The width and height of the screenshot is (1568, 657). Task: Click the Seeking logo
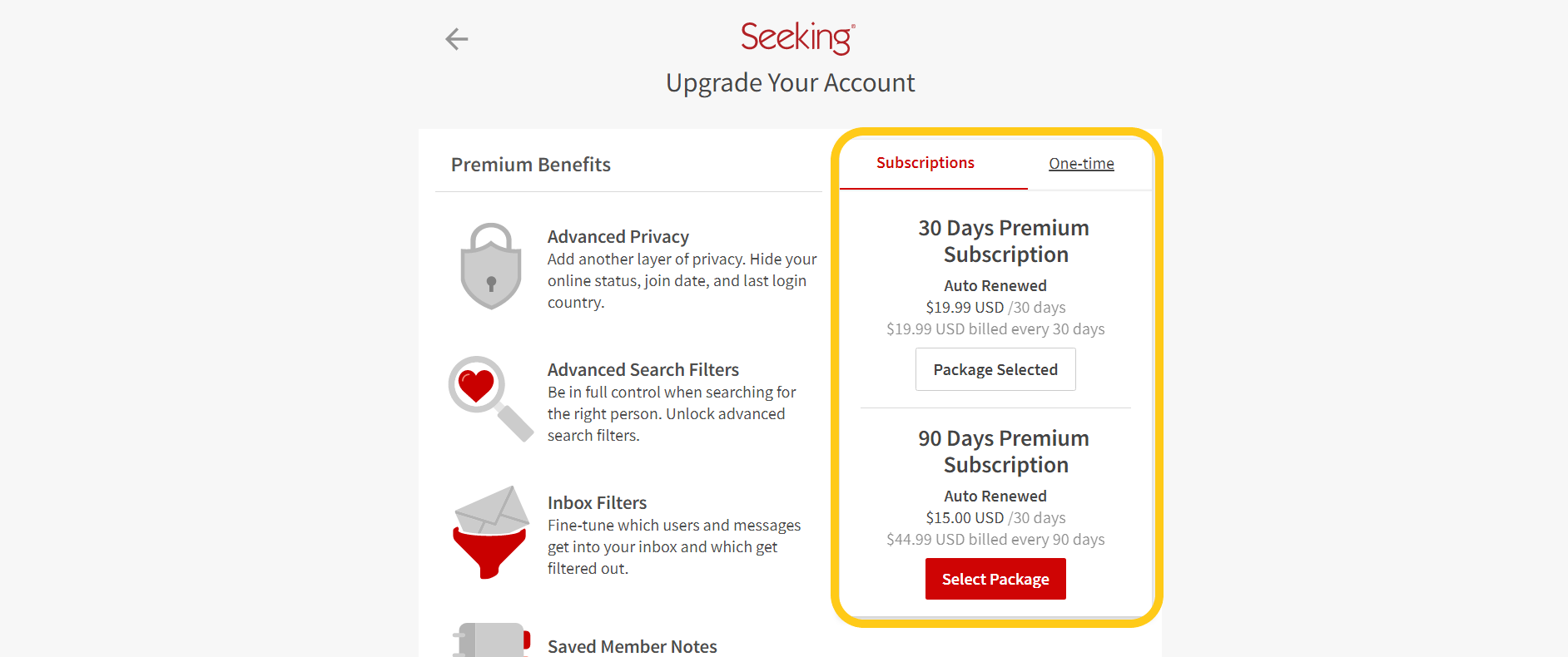797,37
